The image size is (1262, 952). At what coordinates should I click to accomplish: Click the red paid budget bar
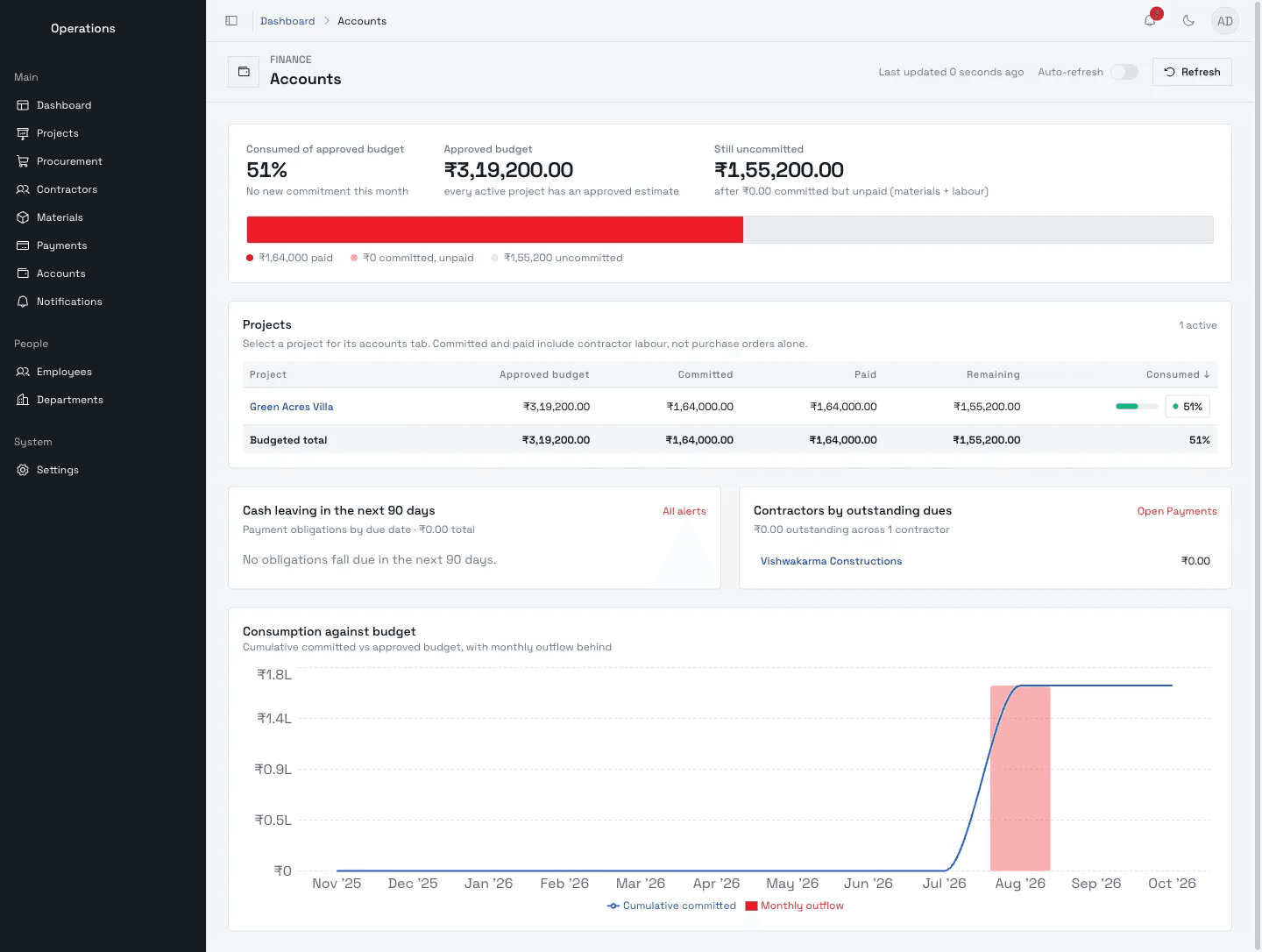click(495, 230)
